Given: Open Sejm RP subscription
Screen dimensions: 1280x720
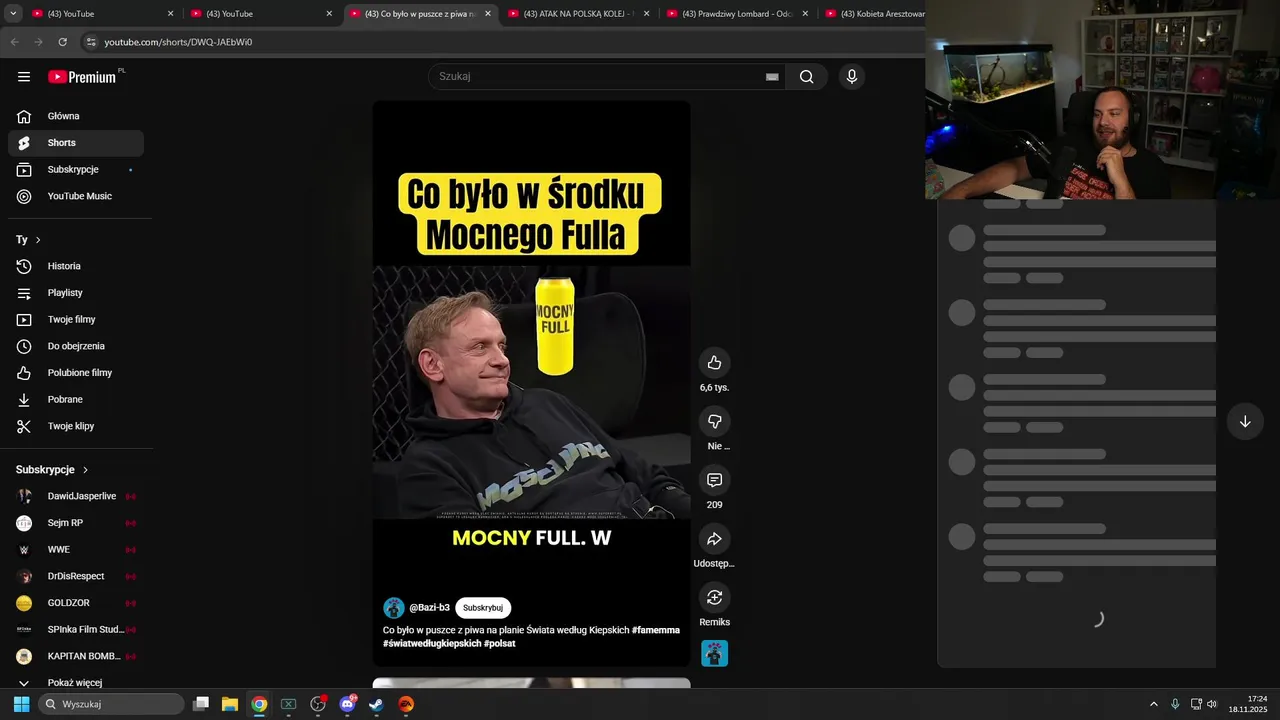Looking at the screenshot, I should coord(76,523).
